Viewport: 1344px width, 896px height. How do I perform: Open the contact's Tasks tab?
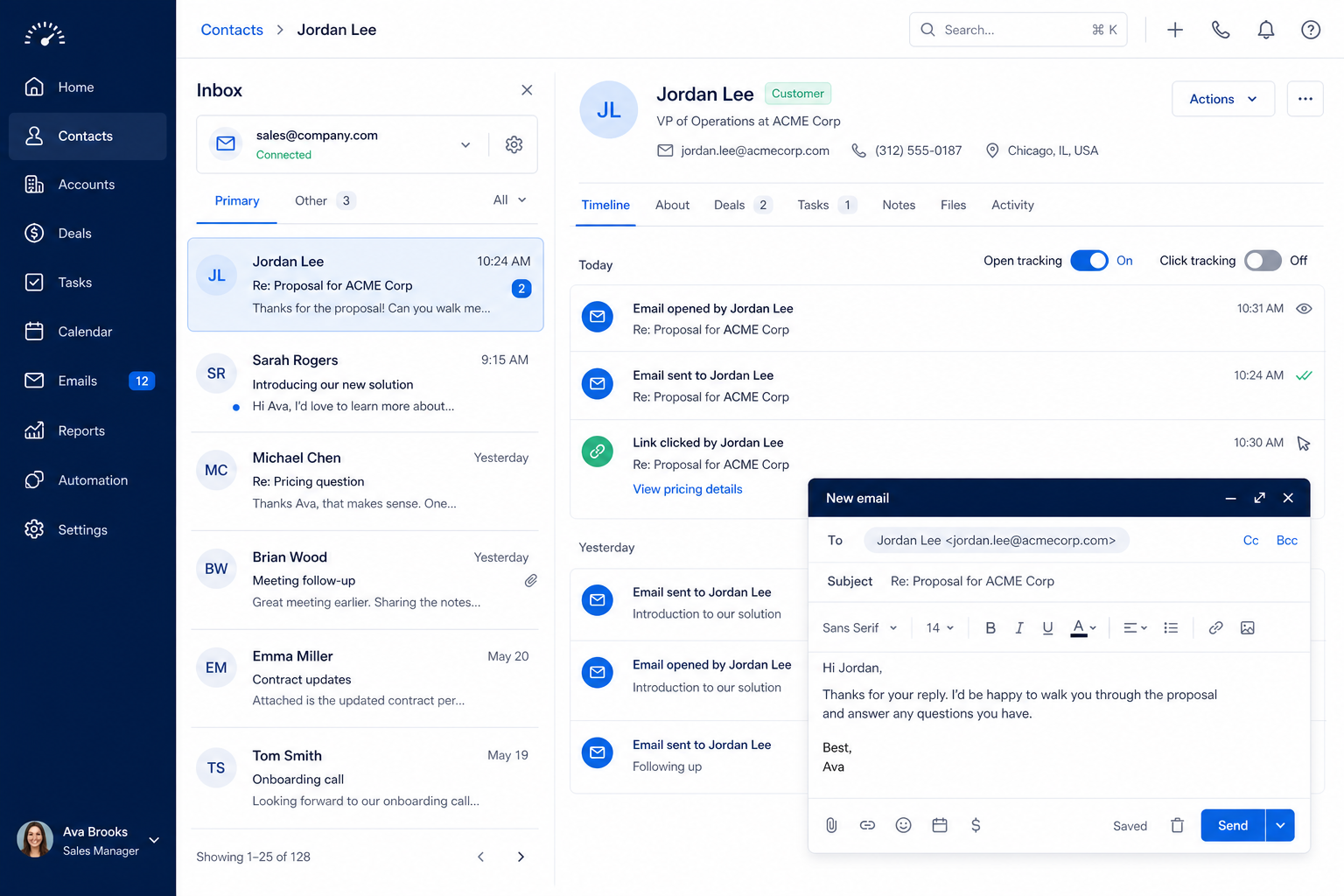[x=827, y=206]
